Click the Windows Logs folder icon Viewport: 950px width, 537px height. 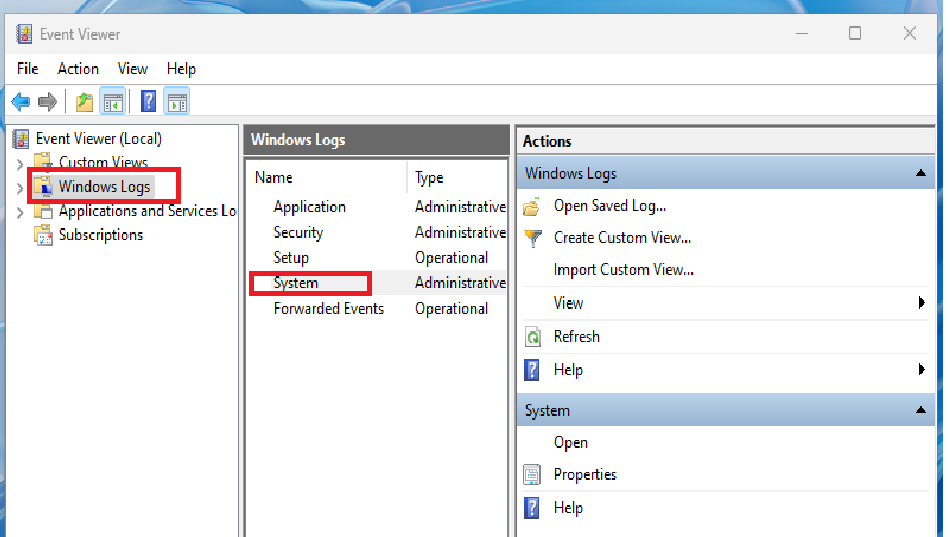[43, 186]
